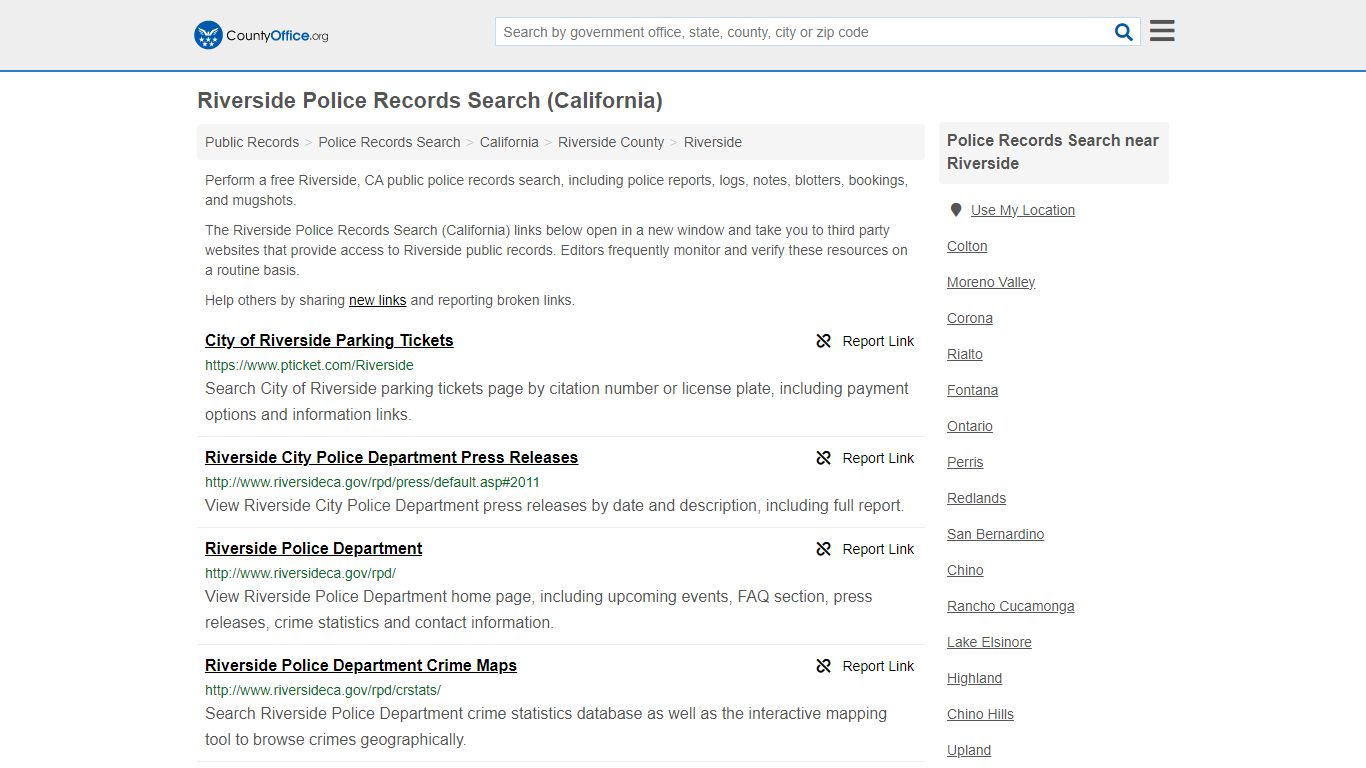This screenshot has height=768, width=1366.
Task: Open Riverside Police Department title link
Action: click(313, 548)
